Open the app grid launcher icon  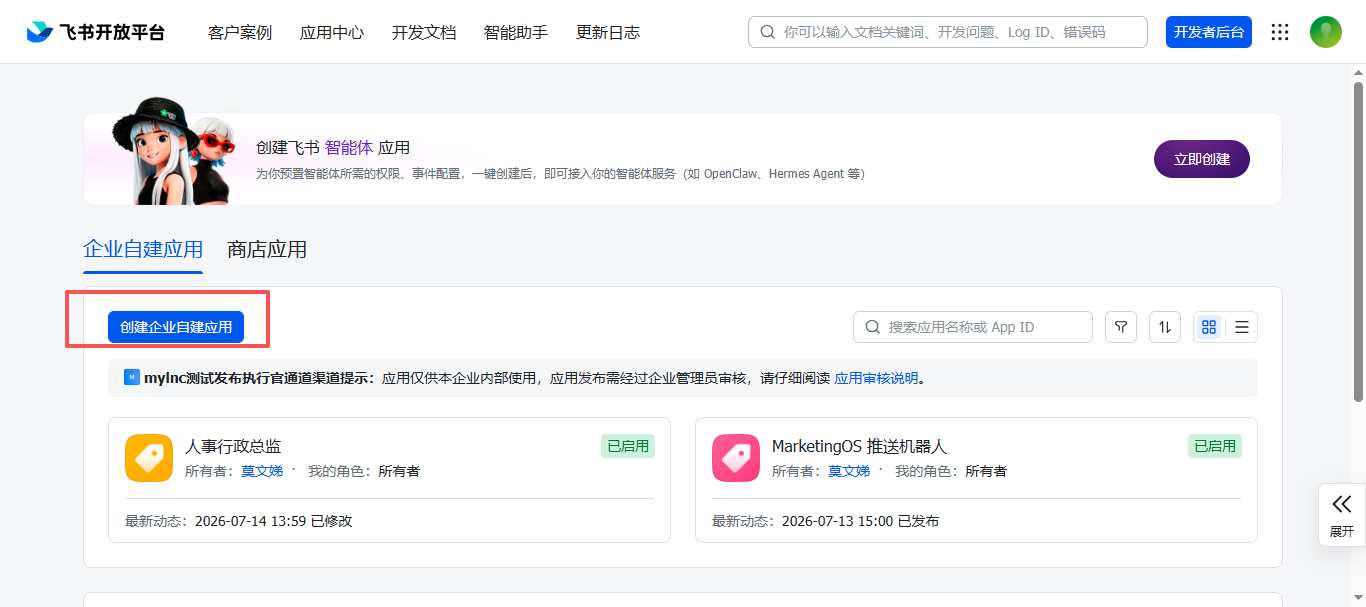coord(1280,32)
